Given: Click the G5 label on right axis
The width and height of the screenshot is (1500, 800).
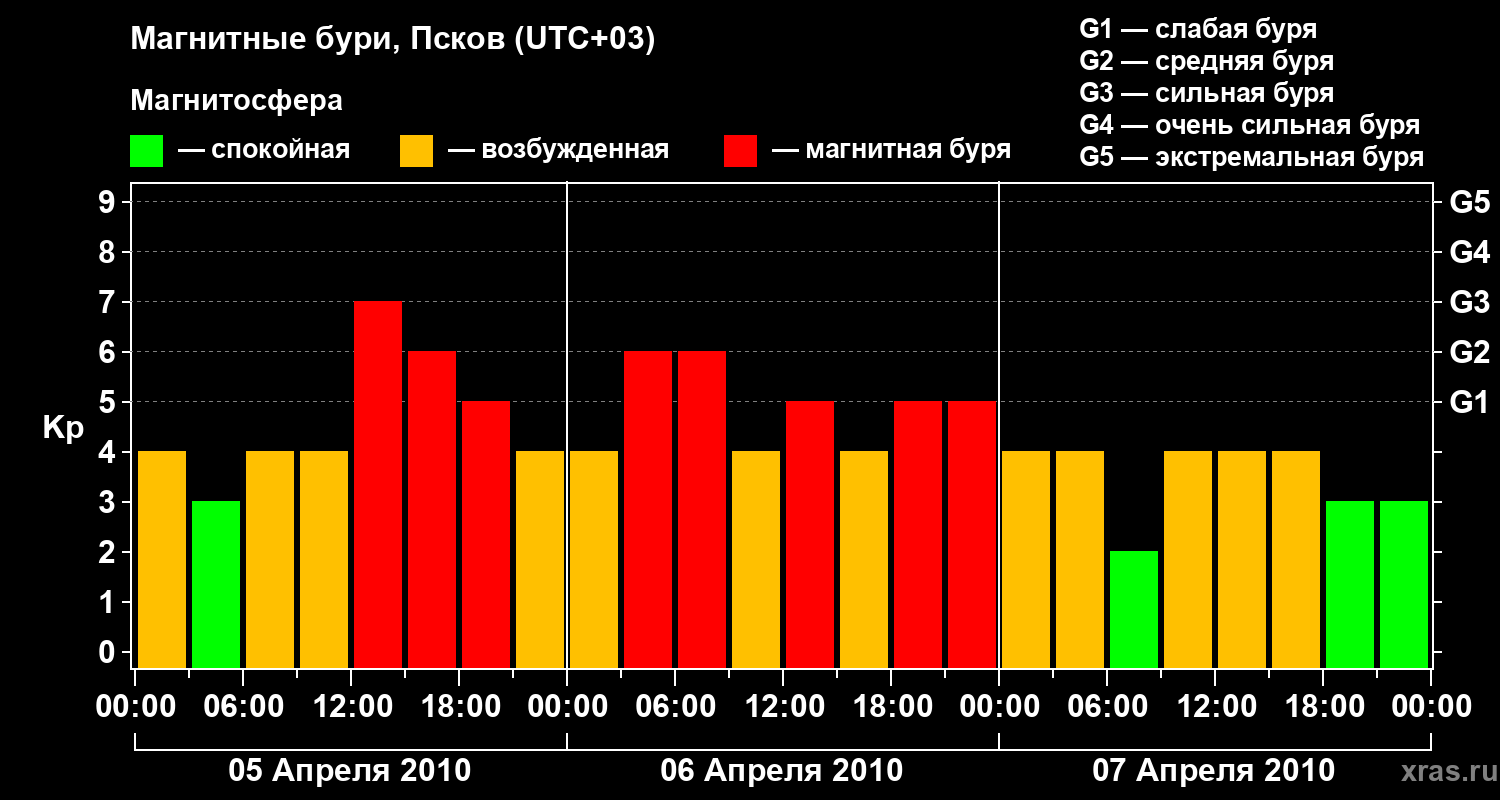Looking at the screenshot, I should point(1469,202).
